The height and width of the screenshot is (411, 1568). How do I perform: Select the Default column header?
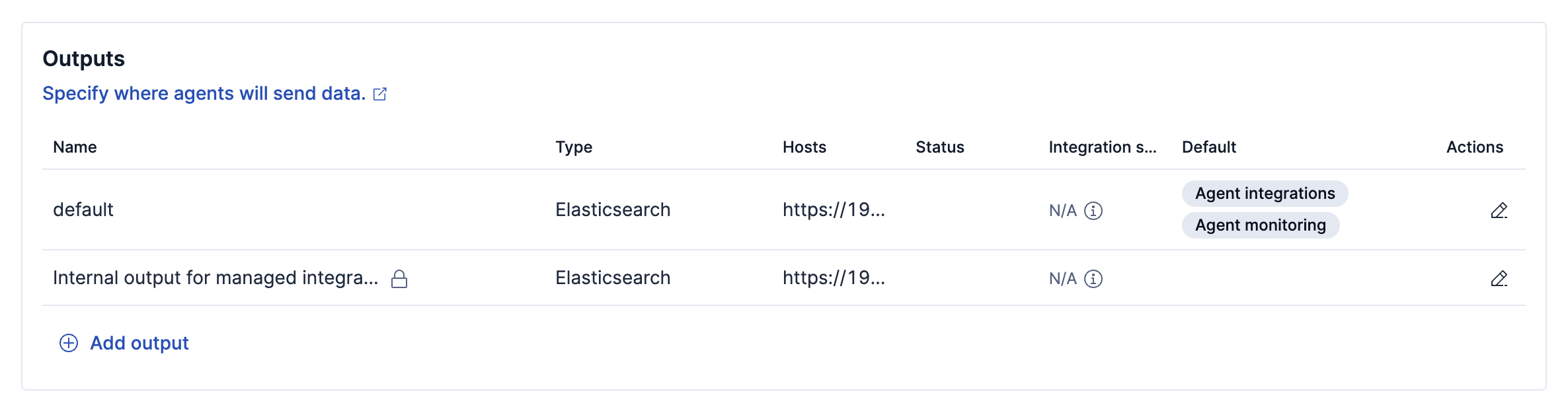pos(1209,147)
